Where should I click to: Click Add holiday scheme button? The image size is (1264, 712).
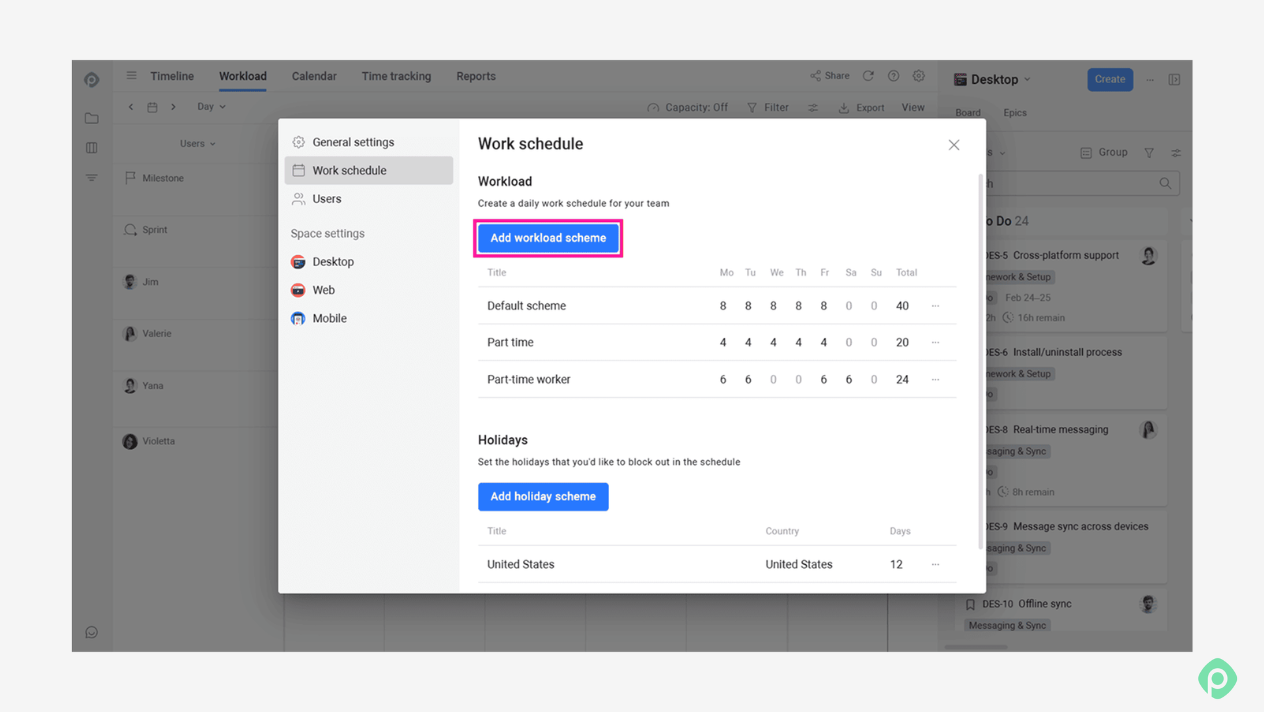[x=543, y=497]
